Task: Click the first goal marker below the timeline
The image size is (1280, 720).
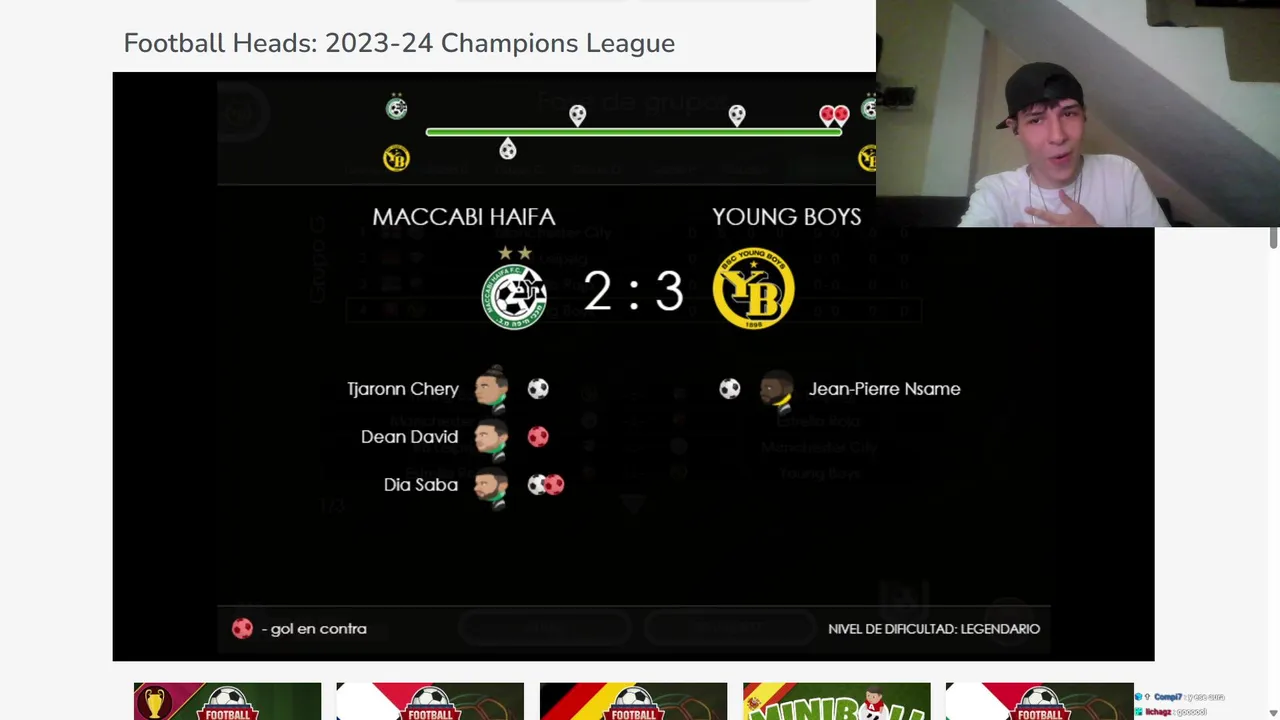Action: coord(508,149)
